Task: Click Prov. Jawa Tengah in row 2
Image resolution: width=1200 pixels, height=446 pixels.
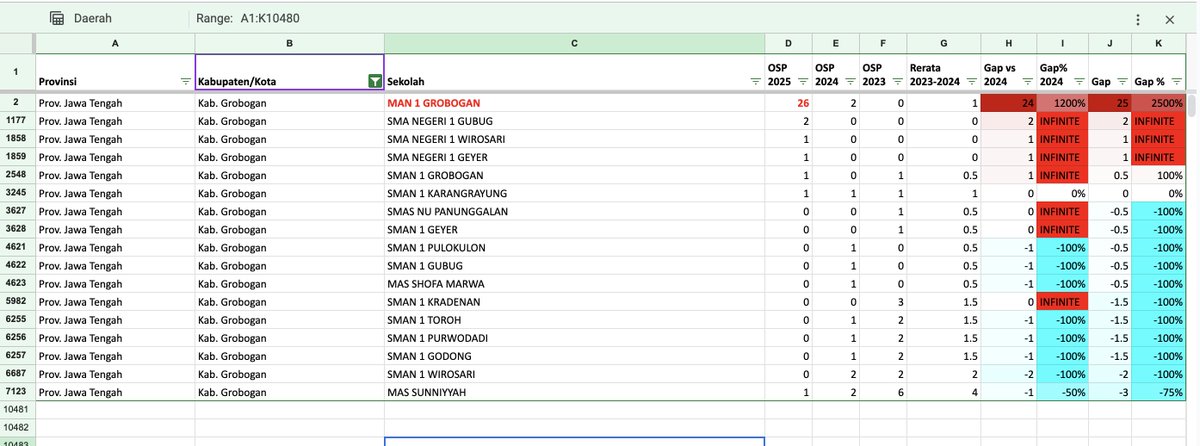Action: click(x=115, y=102)
